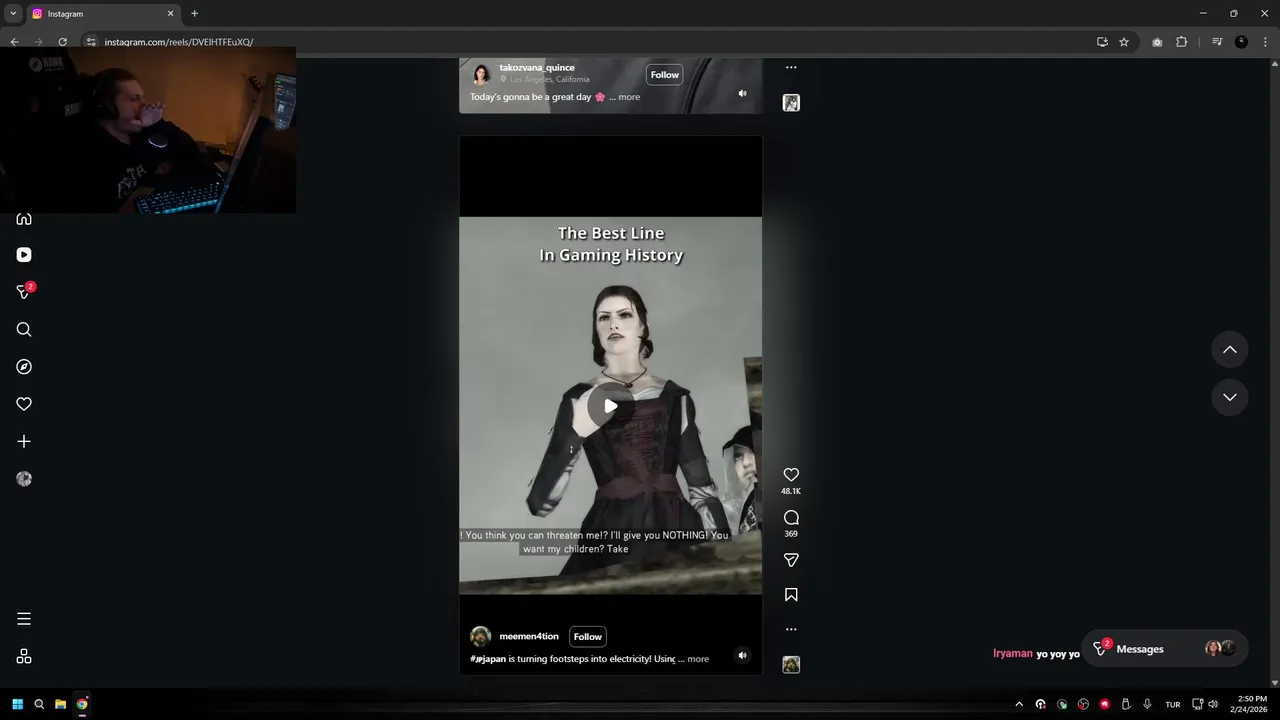Bookmark this page with star icon
Viewport: 1280px width, 720px height.
pyautogui.click(x=1124, y=42)
